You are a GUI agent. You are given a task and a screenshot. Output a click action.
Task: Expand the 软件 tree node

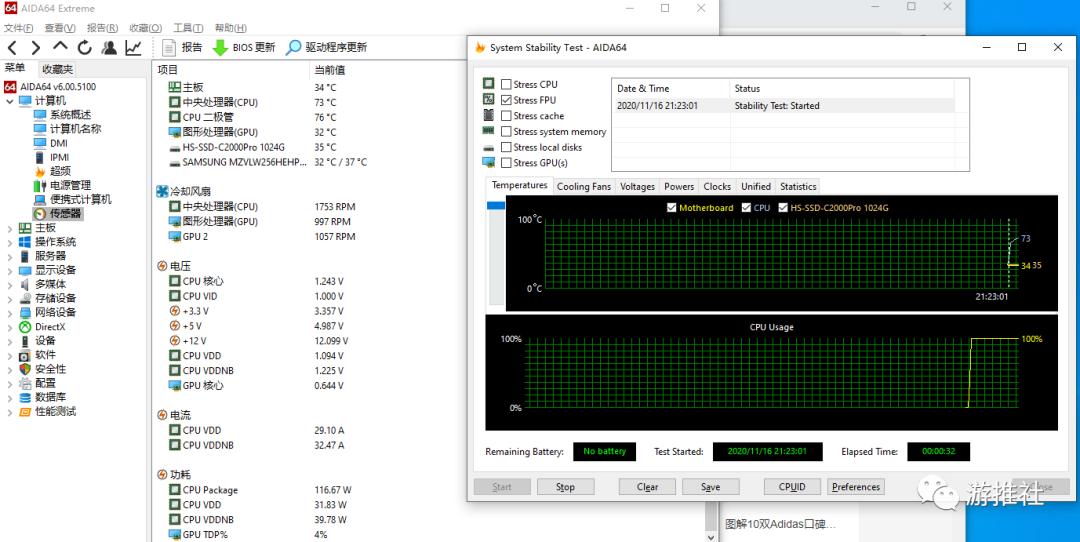point(10,355)
